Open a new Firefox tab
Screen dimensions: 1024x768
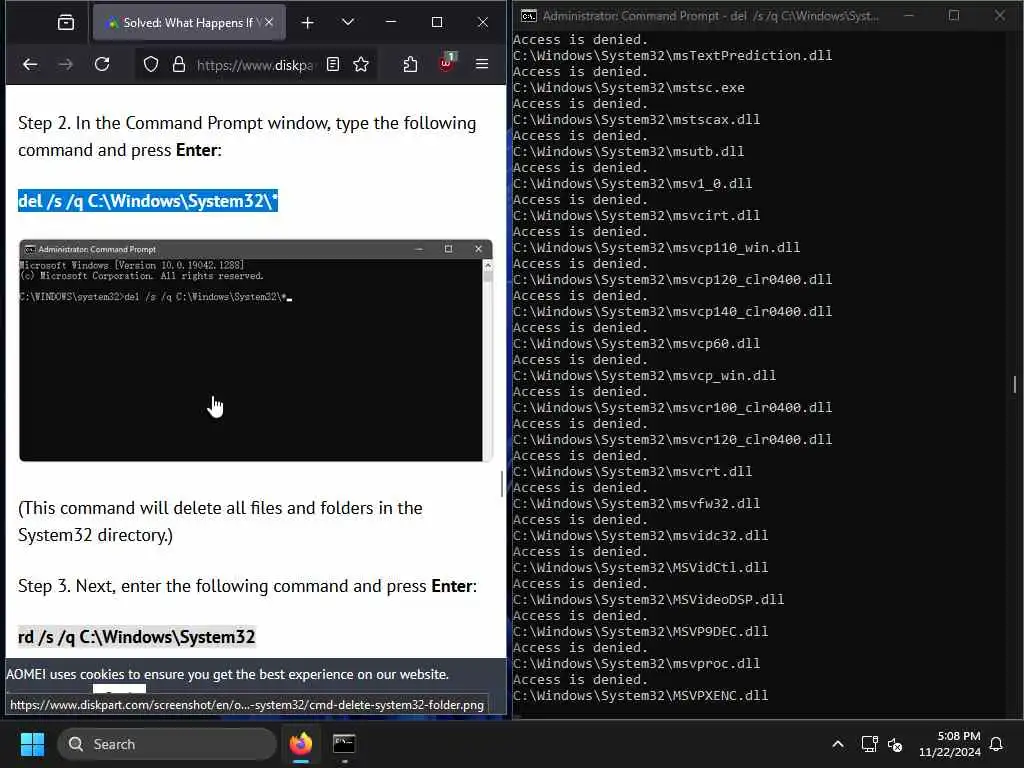coord(308,23)
